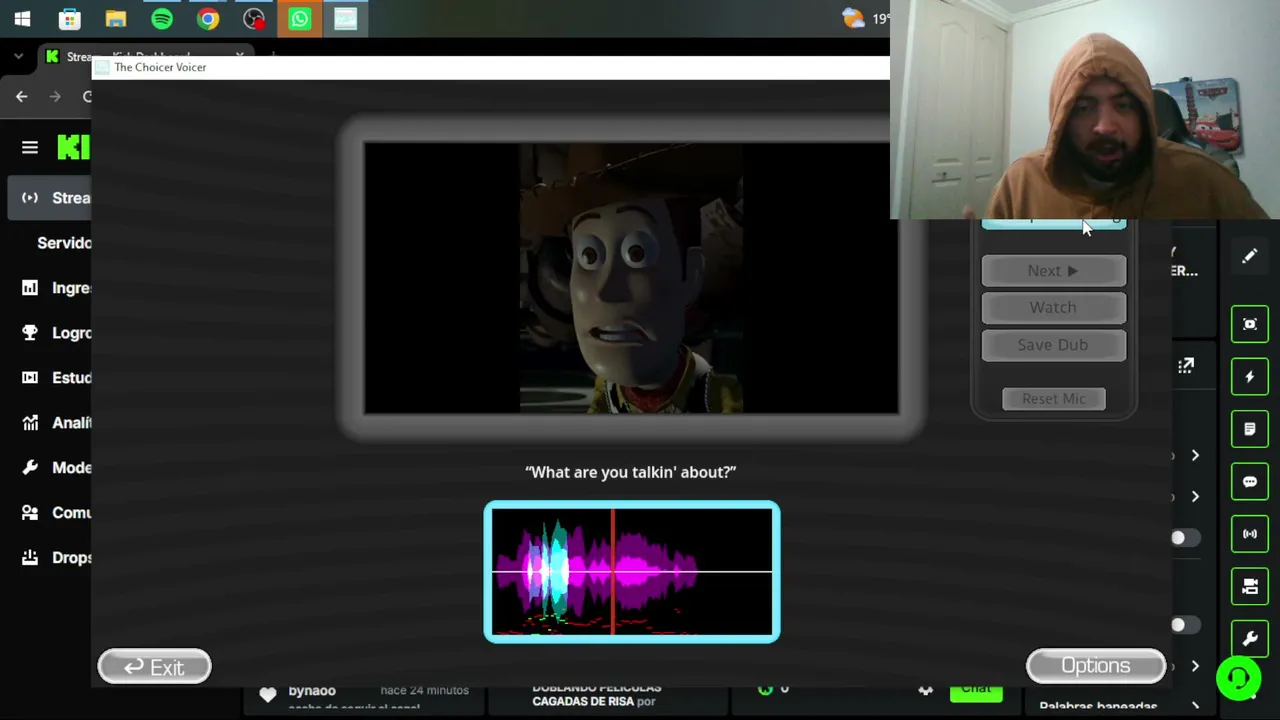
Task: Click the highlighted cyan button above Next
Action: [x=1053, y=224]
